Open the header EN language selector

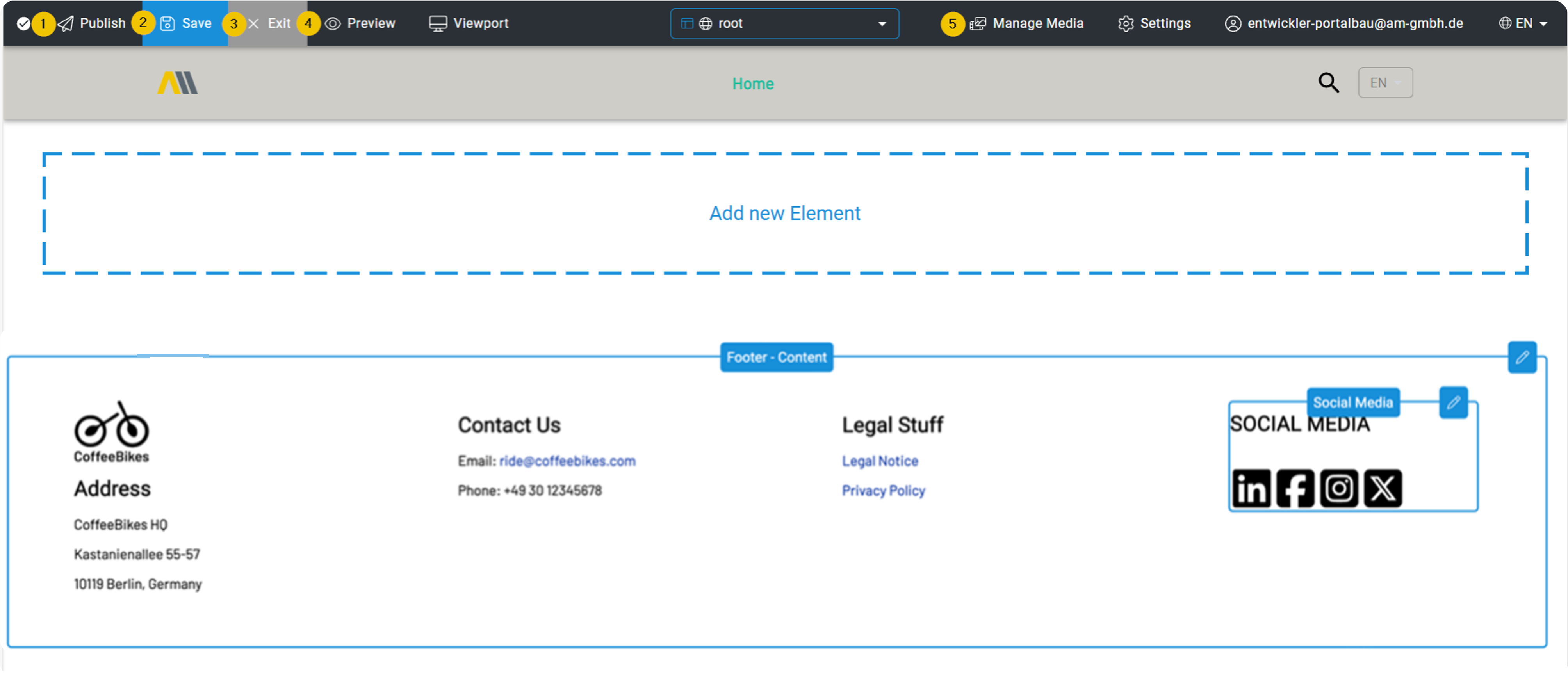[1385, 83]
